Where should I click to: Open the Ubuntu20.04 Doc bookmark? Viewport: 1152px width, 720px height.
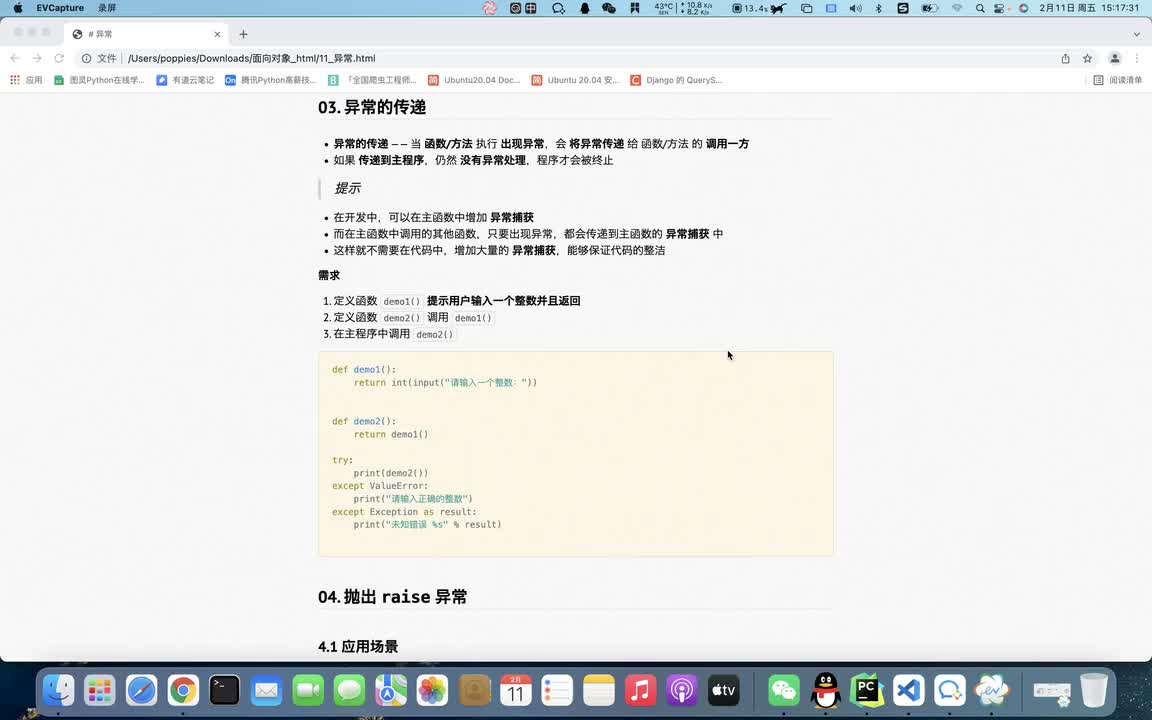click(474, 80)
